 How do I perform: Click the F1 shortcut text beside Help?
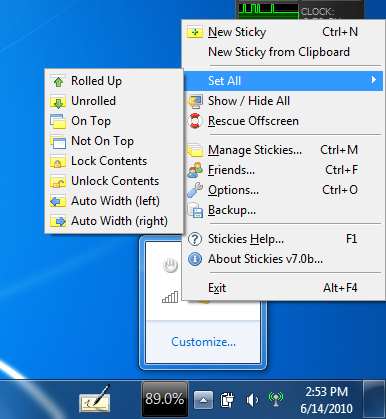coord(352,239)
